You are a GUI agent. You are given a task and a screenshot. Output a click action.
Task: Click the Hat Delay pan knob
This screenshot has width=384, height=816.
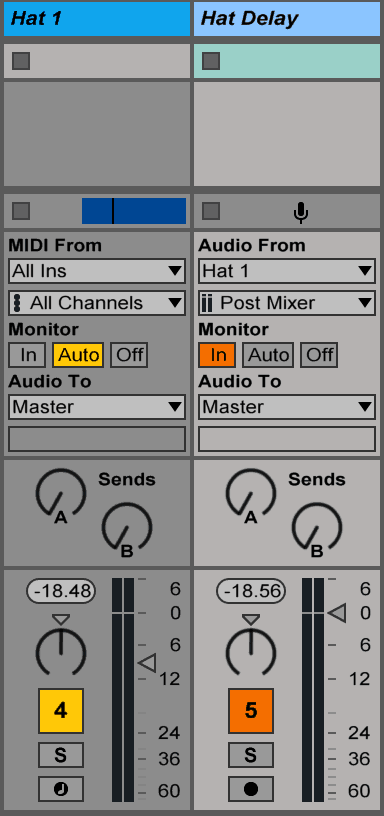click(251, 652)
